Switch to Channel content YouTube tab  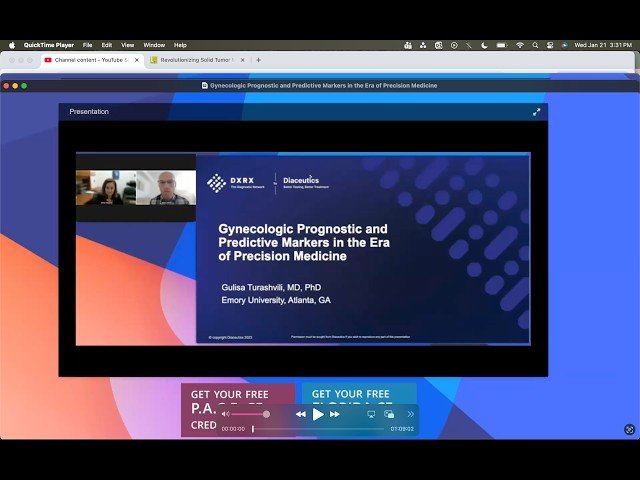91,60
